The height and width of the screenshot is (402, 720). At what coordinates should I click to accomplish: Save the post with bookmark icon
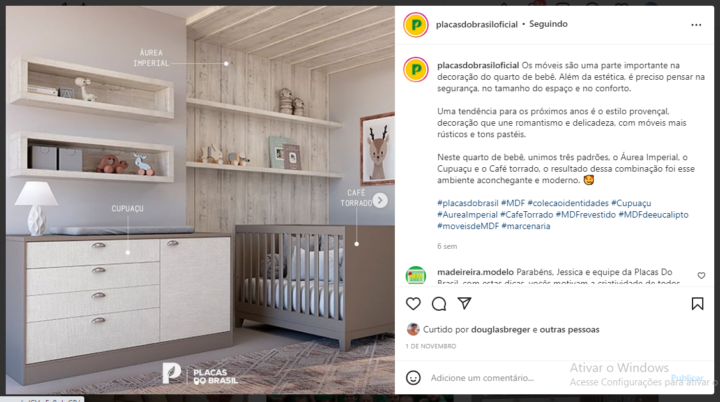pos(697,304)
